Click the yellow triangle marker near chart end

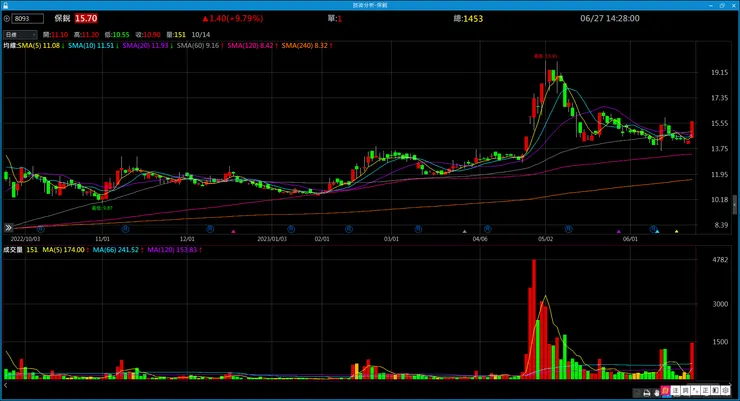click(x=676, y=231)
